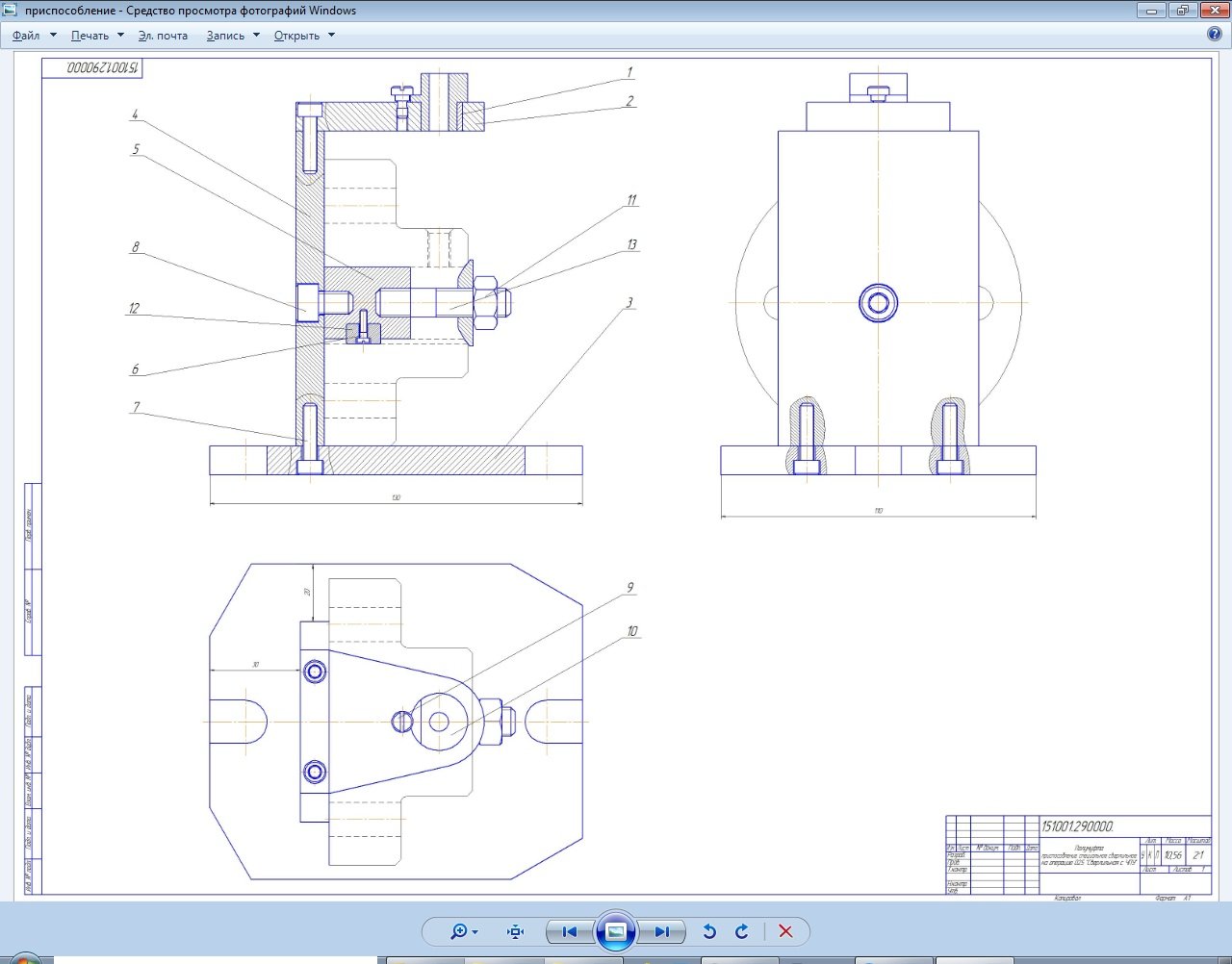This screenshot has height=964, width=1232.
Task: Click the Эл. почта button
Action: (163, 36)
